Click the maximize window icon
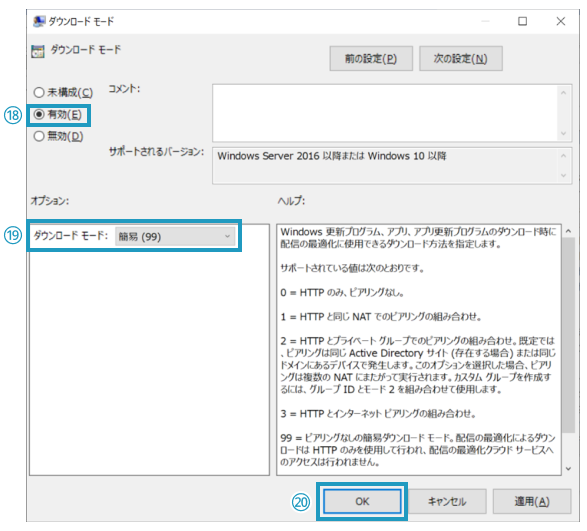Viewport: 587px width, 531px height. click(x=522, y=21)
